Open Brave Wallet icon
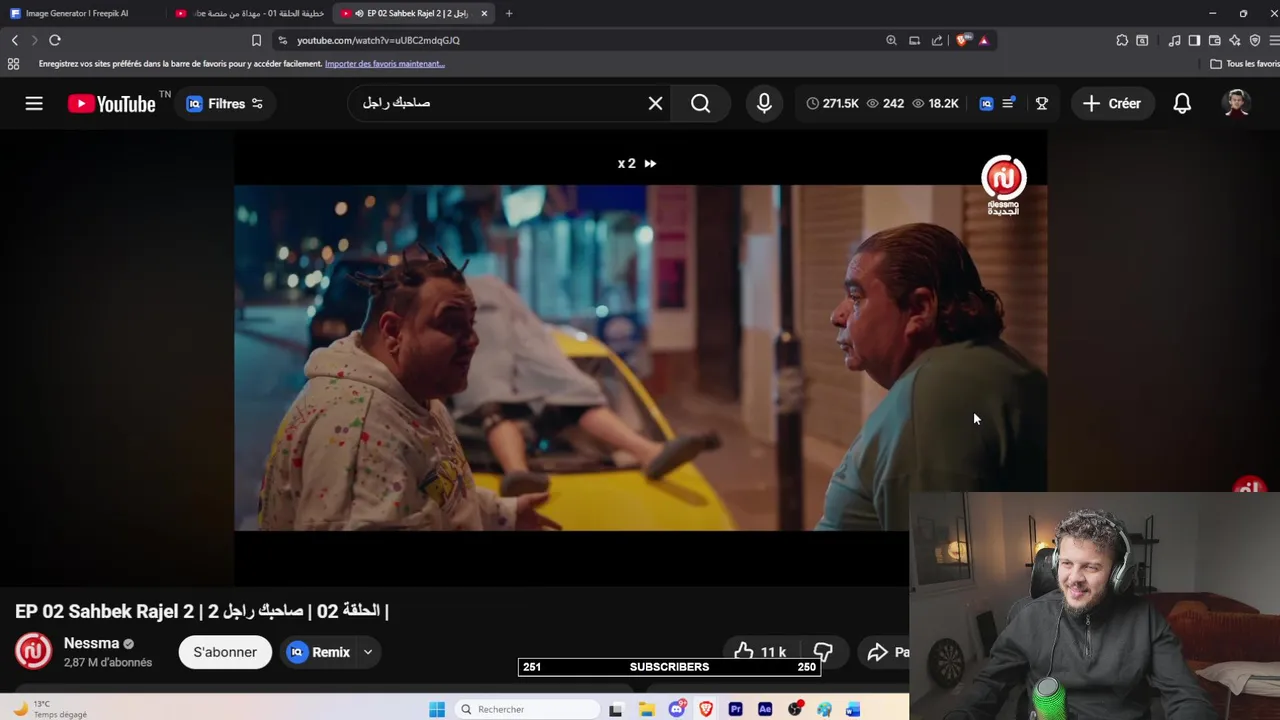The width and height of the screenshot is (1280, 720). point(1214,40)
